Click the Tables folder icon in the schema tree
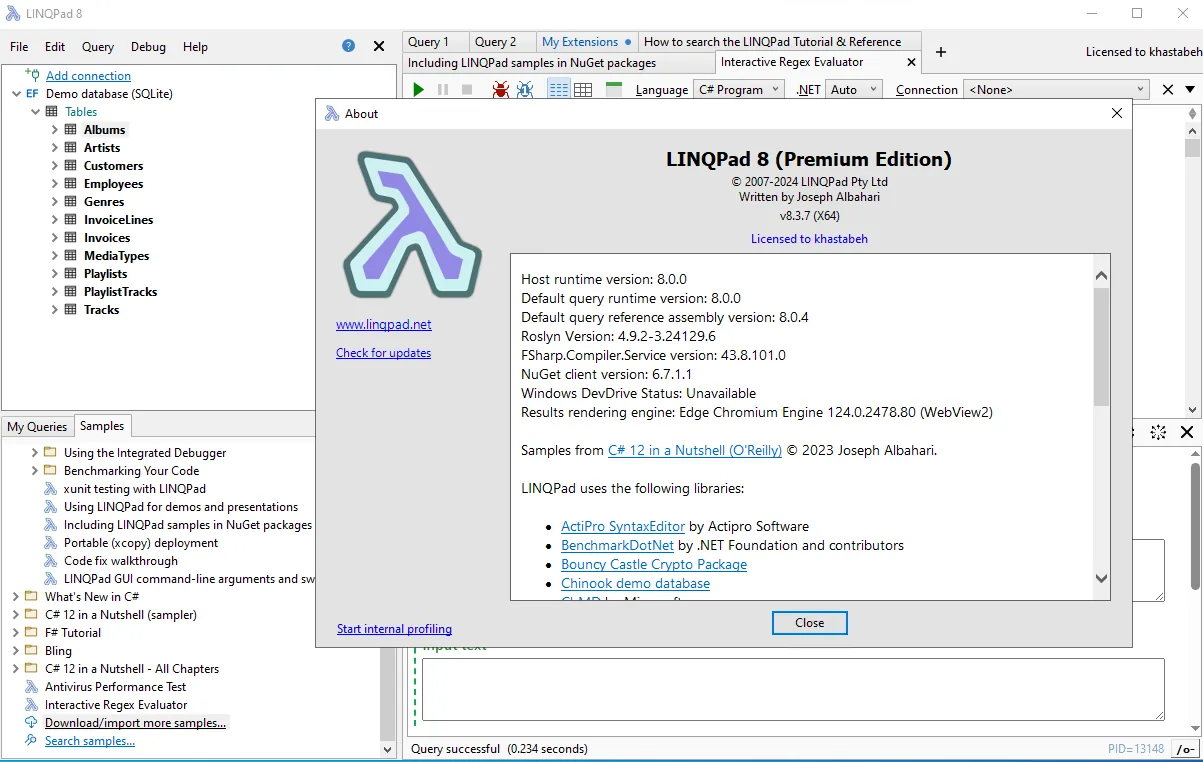 52,112
